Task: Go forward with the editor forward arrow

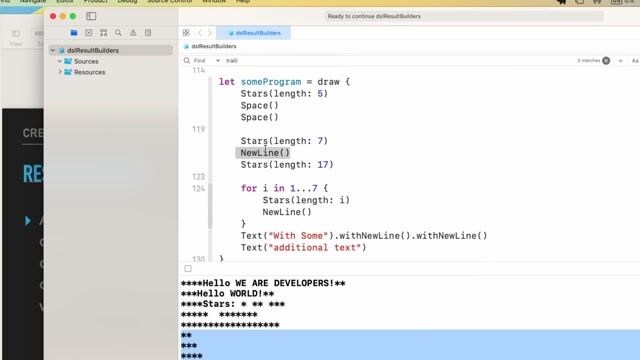Action: 210,33
